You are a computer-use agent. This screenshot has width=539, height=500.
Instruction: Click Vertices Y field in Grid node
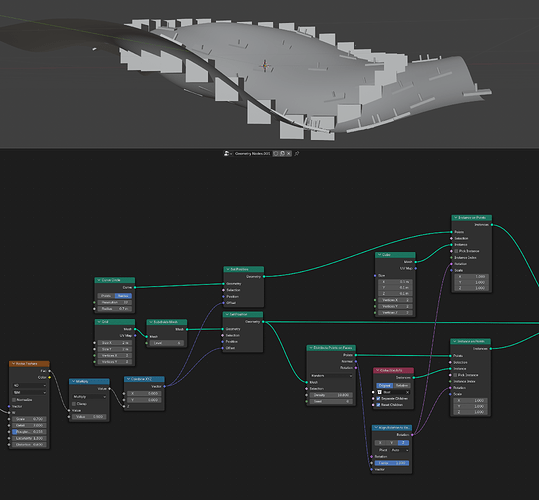tap(115, 362)
